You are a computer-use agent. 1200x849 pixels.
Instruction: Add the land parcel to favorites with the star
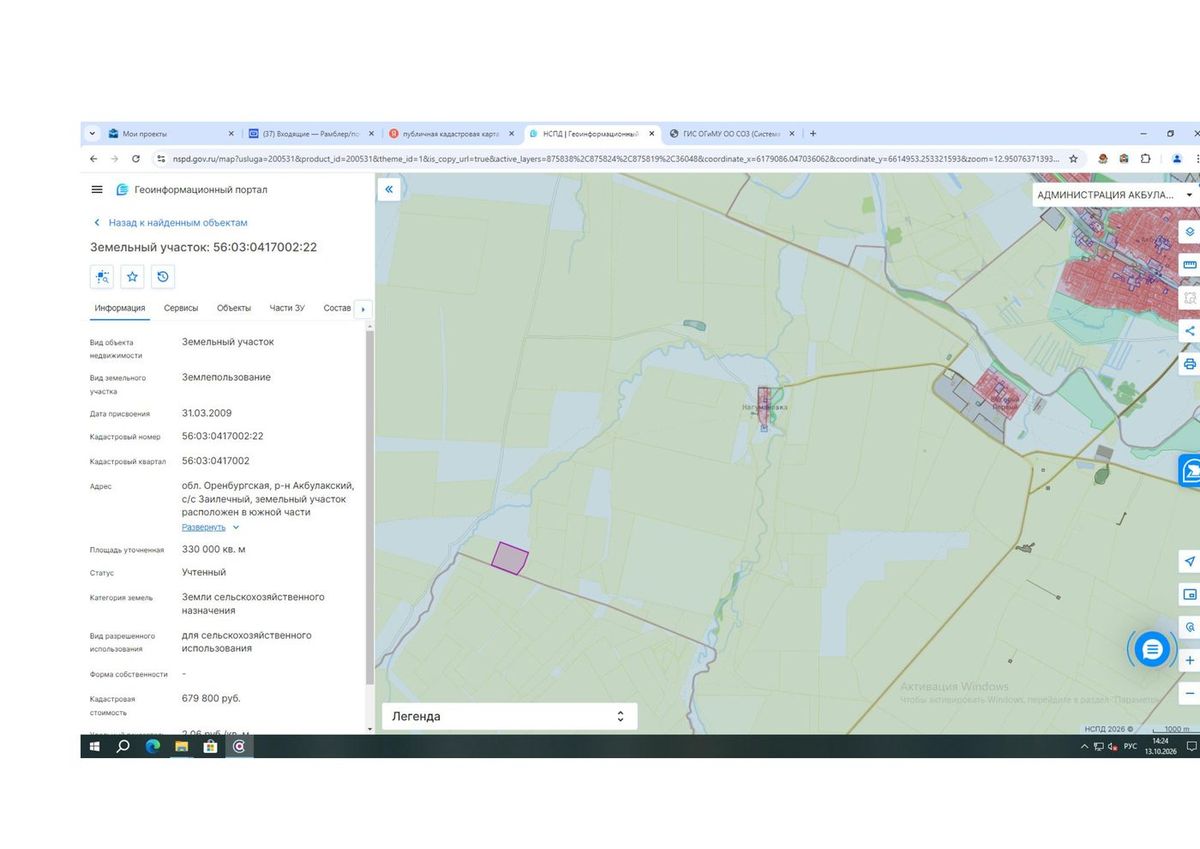[x=133, y=277]
